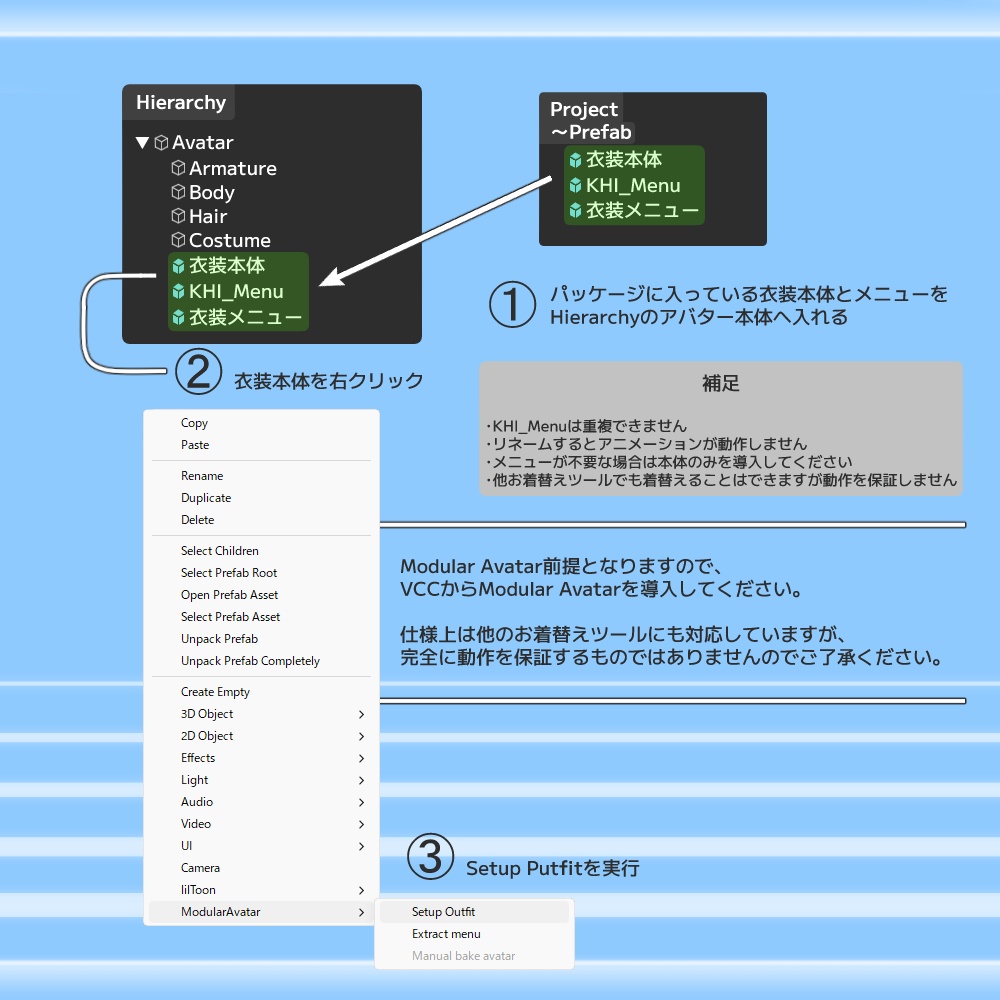The height and width of the screenshot is (1000, 1000).
Task: Click 衣装メニュー prefab icon in Project panel
Action: coord(575,210)
